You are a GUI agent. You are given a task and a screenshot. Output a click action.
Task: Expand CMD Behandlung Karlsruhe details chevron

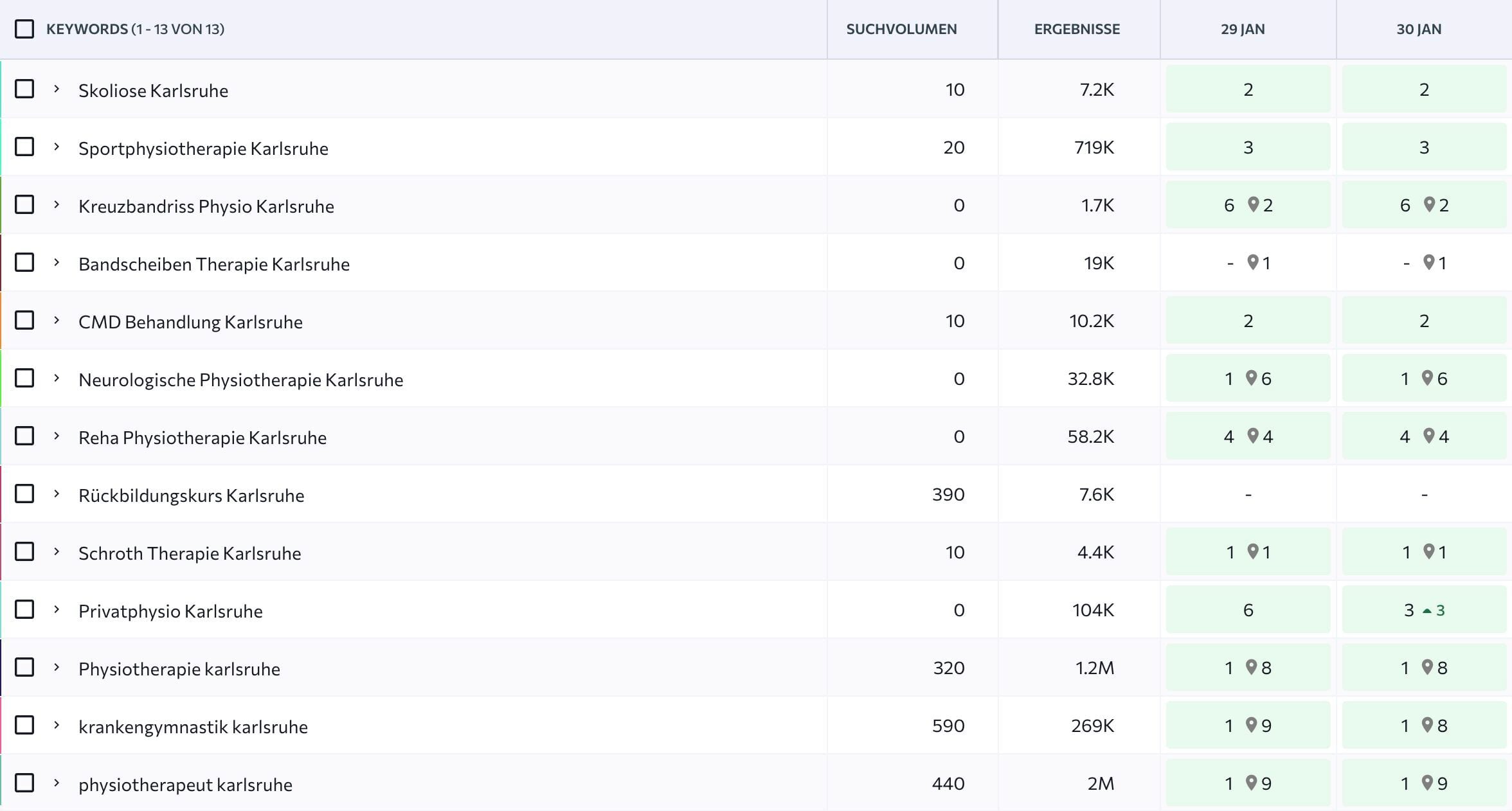click(57, 321)
